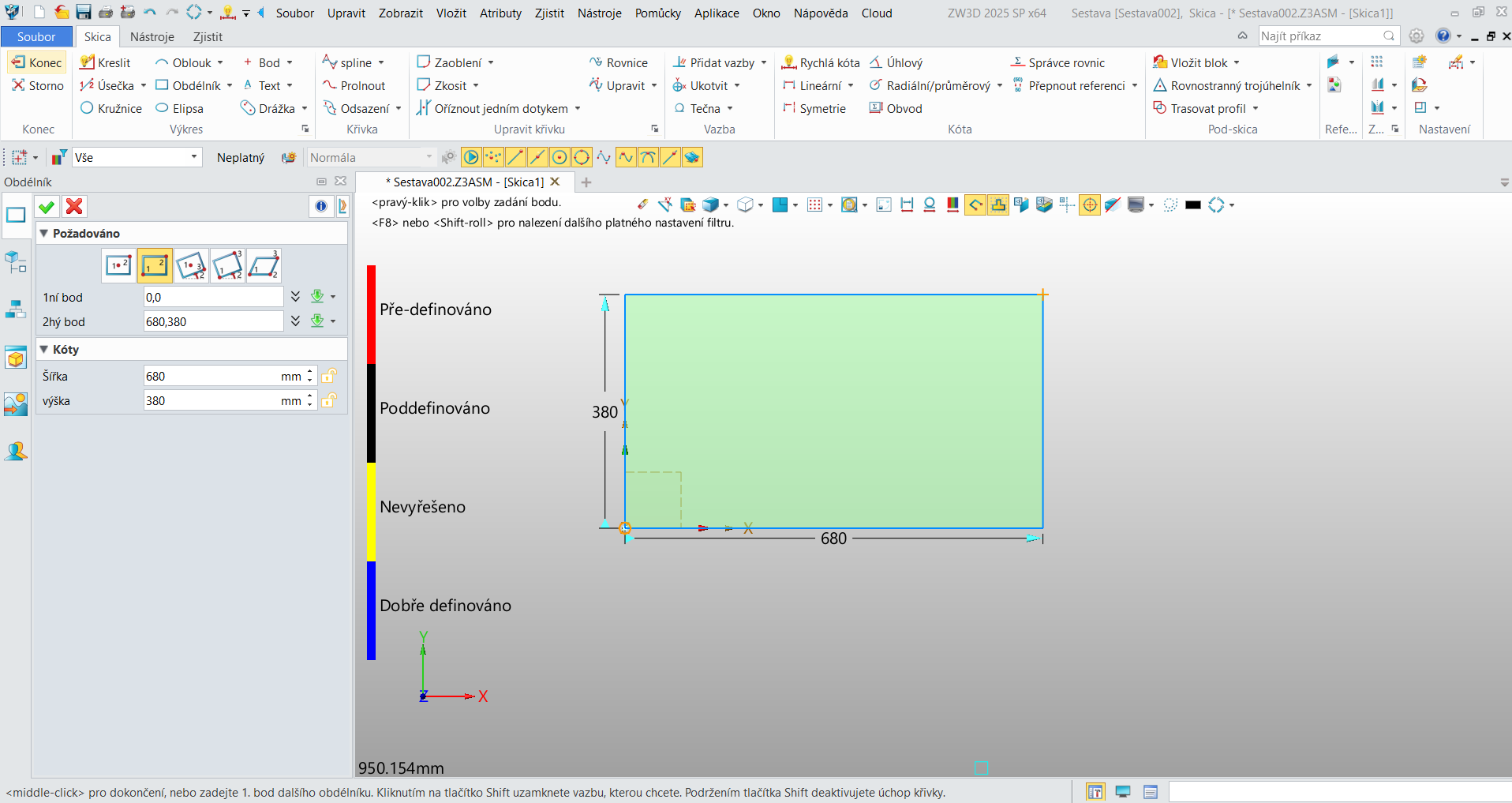Click the blue Soubor file button

point(36,36)
